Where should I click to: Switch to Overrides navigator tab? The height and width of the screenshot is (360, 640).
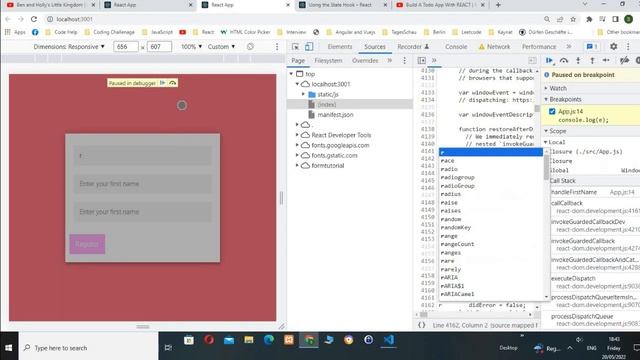click(x=365, y=60)
